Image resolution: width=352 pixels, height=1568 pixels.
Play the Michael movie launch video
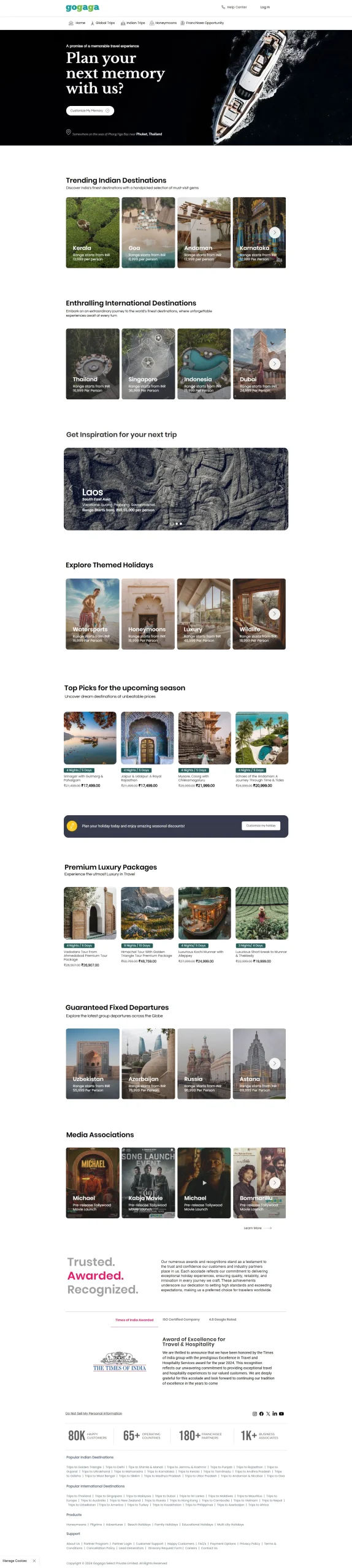(x=204, y=1183)
